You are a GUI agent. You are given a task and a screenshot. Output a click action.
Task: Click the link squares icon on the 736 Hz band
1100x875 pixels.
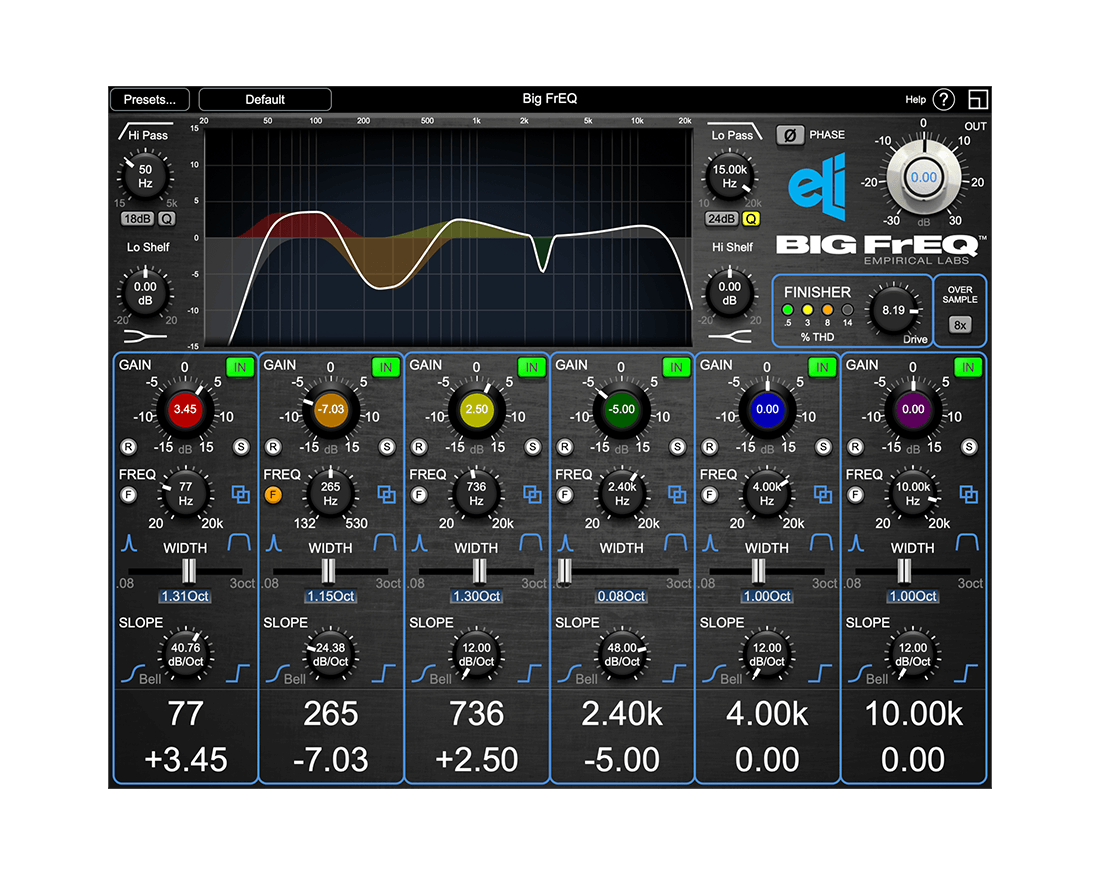(x=532, y=495)
